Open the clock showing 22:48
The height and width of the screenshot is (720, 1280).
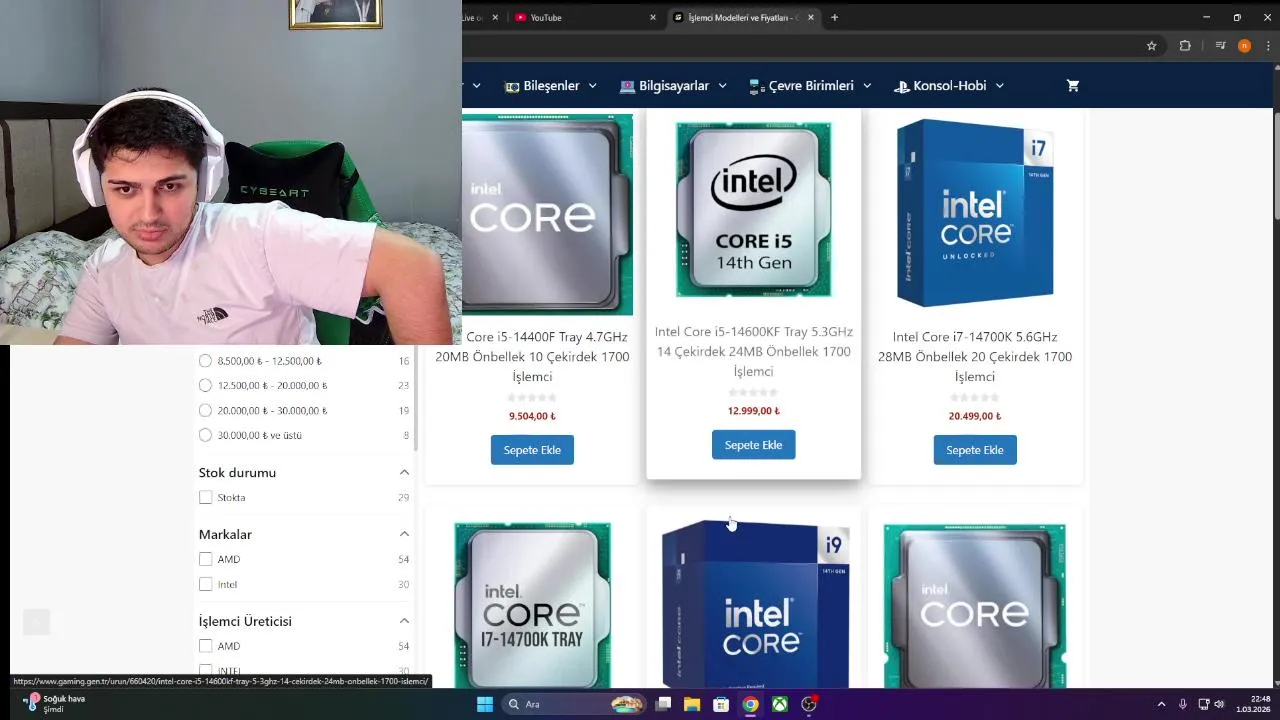click(1253, 704)
